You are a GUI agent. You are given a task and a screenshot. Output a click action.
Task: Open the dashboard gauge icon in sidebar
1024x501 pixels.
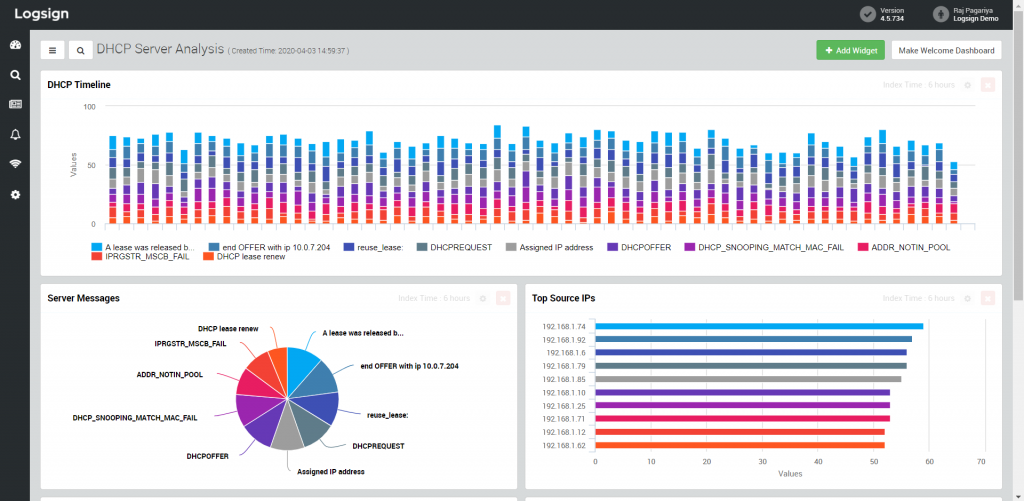pyautogui.click(x=15, y=45)
